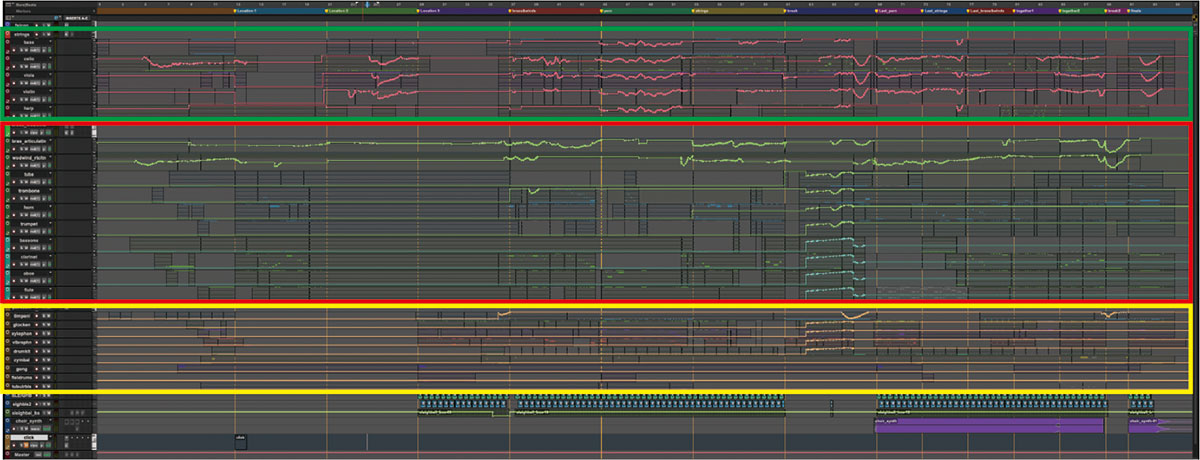Select the vibraphn track name

[x=22, y=342]
